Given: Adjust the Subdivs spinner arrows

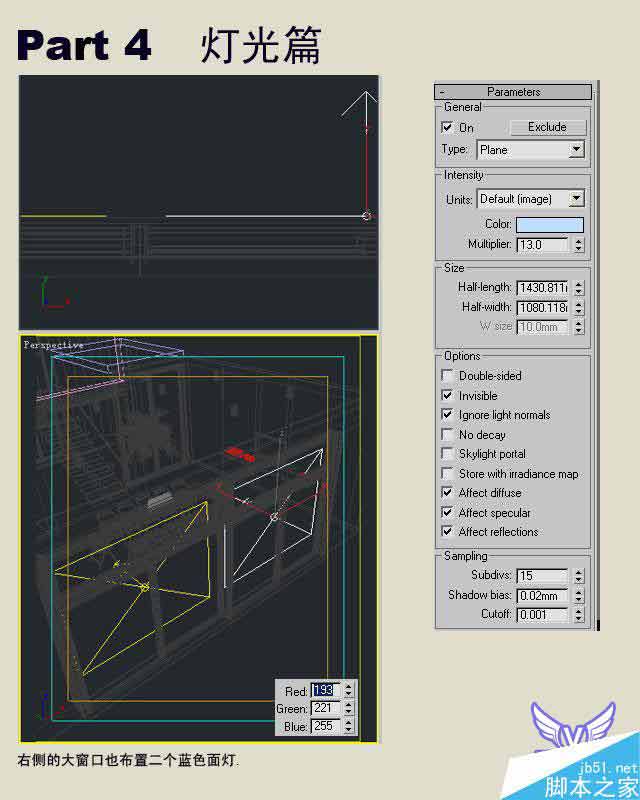Looking at the screenshot, I should (578, 576).
